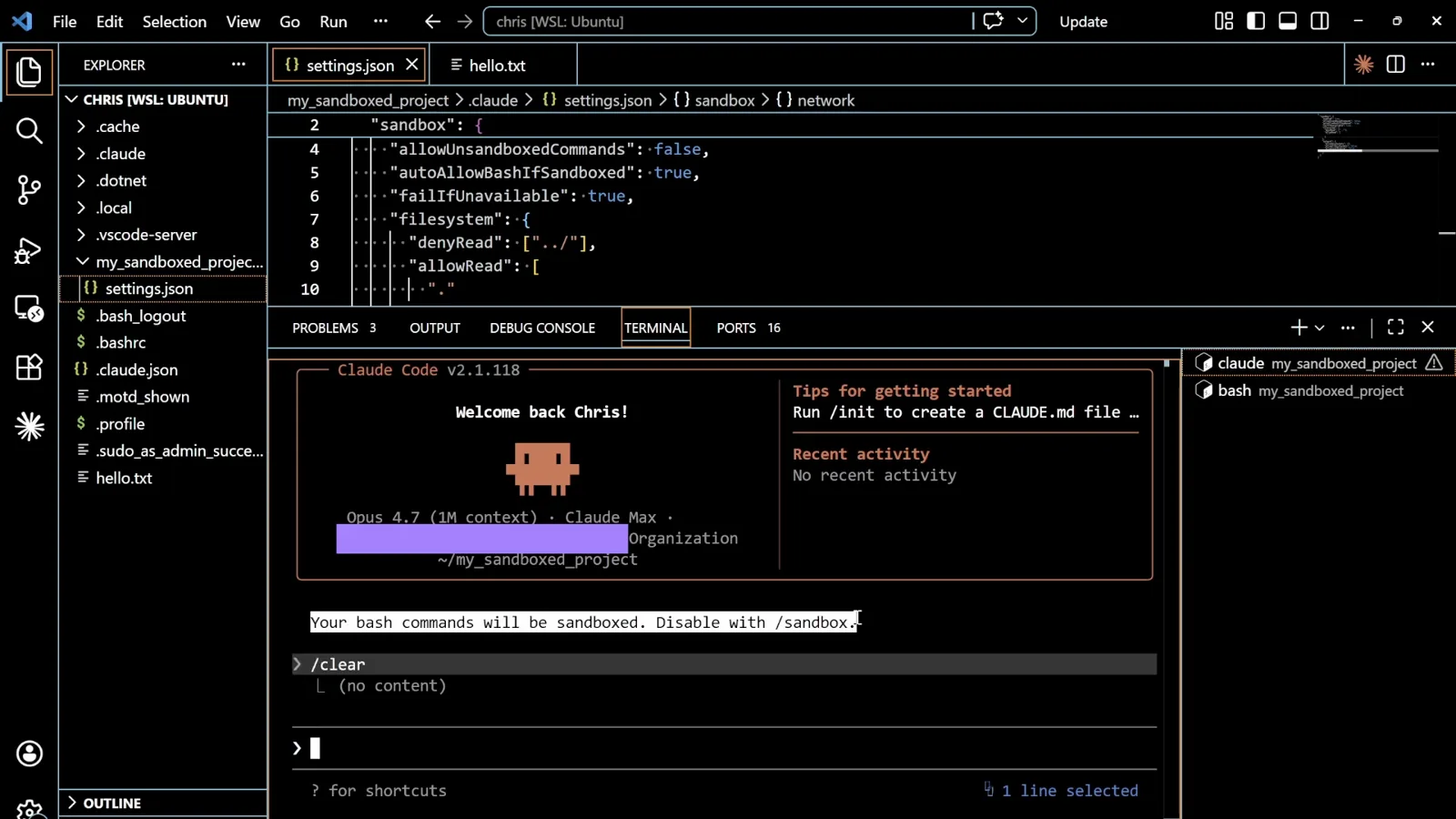Split the editor to the right
1456x819 pixels.
click(1395, 65)
